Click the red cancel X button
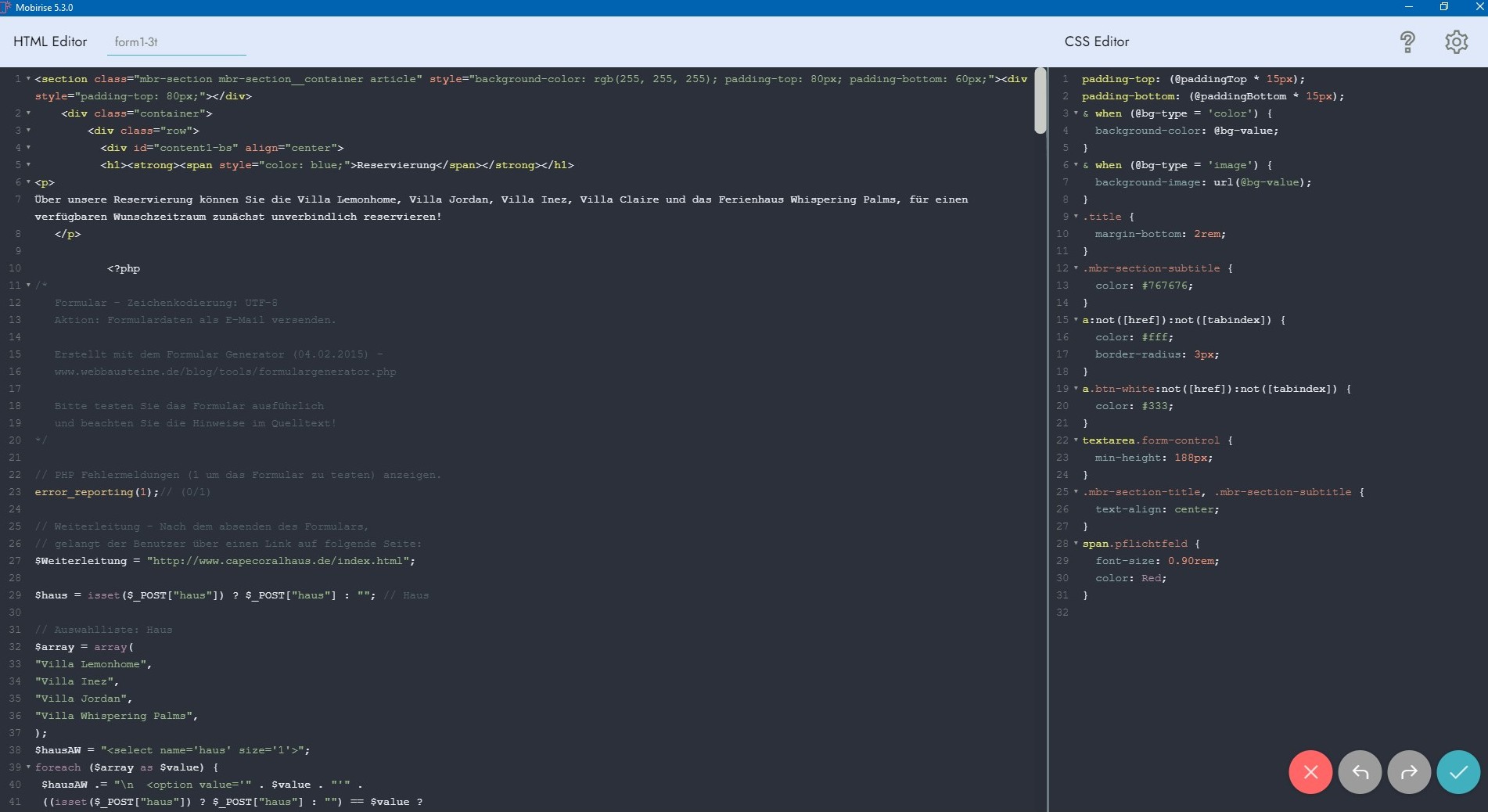1488x812 pixels. [1310, 772]
